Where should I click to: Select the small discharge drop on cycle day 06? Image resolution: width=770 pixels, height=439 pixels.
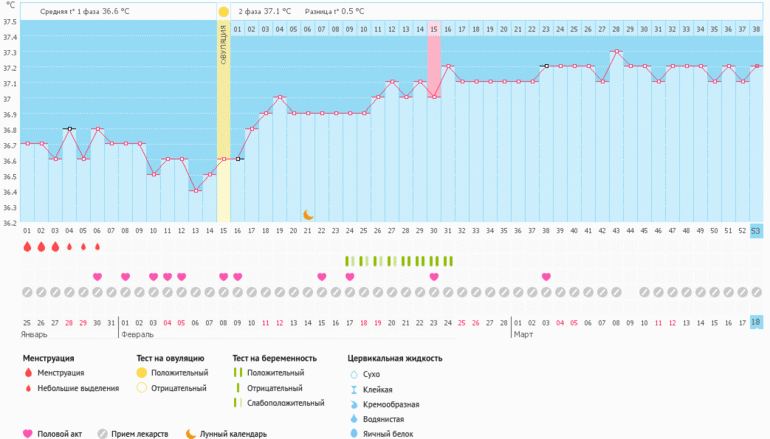tap(97, 246)
